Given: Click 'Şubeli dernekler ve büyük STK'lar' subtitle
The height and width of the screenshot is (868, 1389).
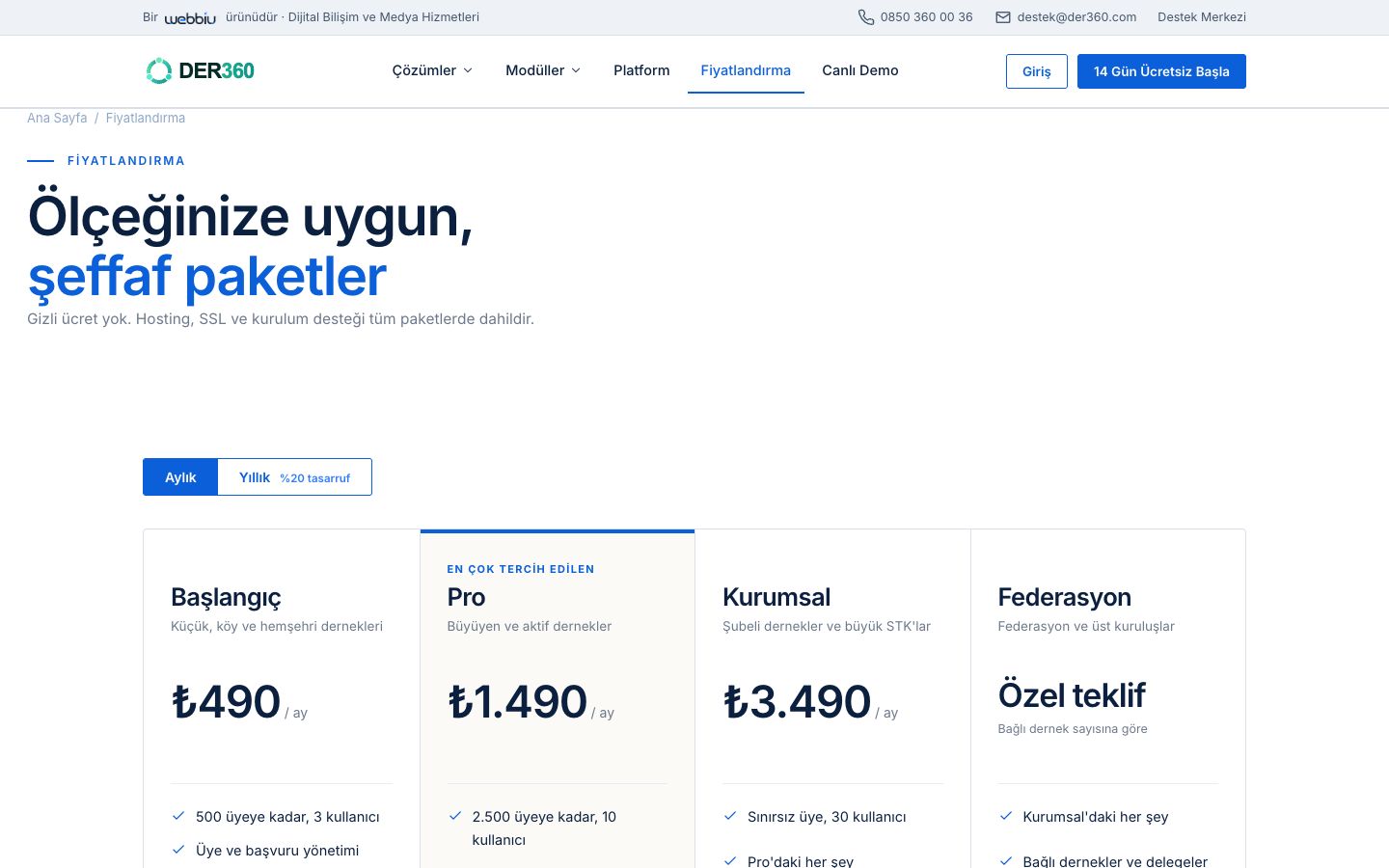Looking at the screenshot, I should (827, 627).
